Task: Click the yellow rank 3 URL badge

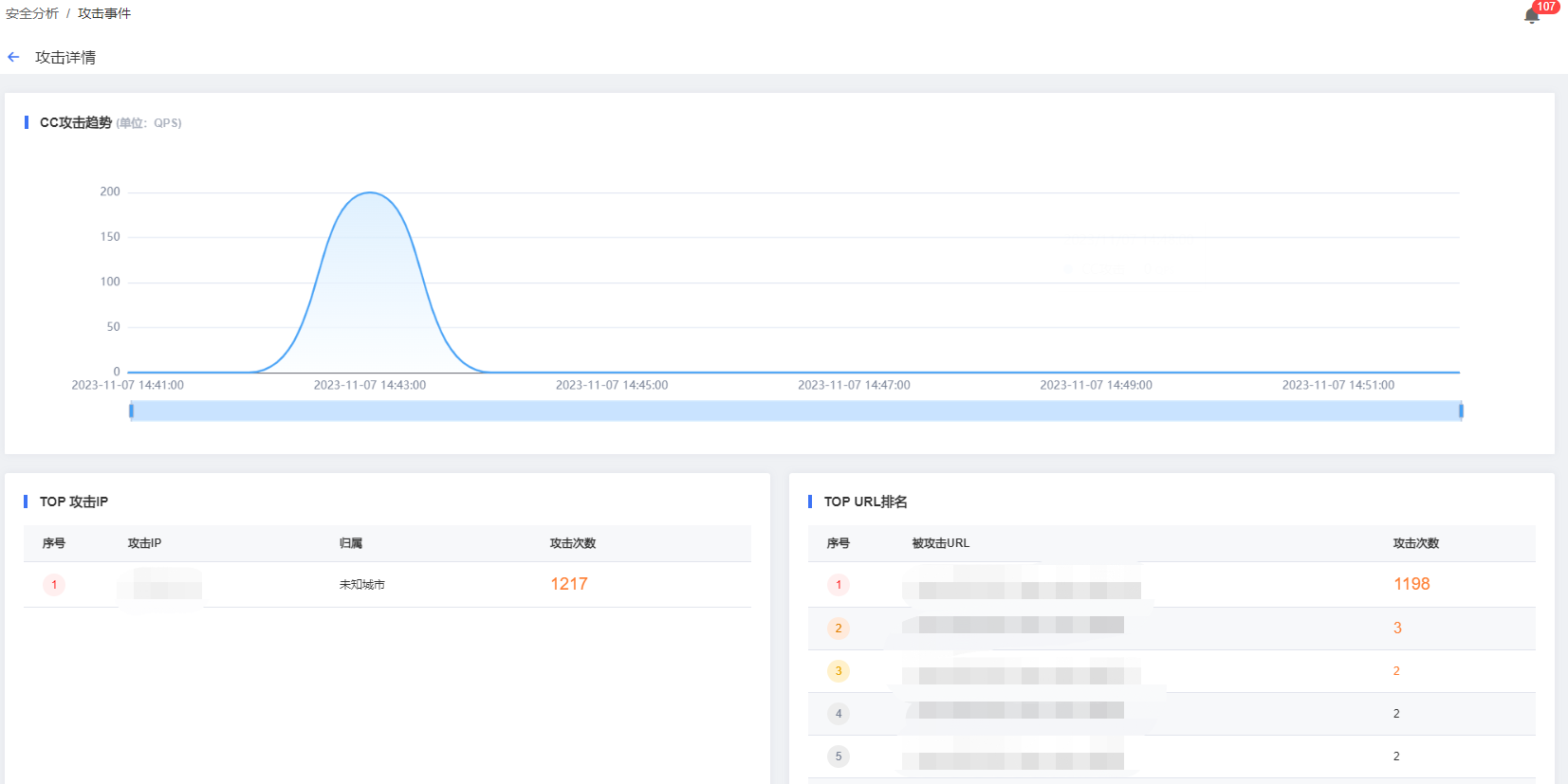Action: coord(838,670)
